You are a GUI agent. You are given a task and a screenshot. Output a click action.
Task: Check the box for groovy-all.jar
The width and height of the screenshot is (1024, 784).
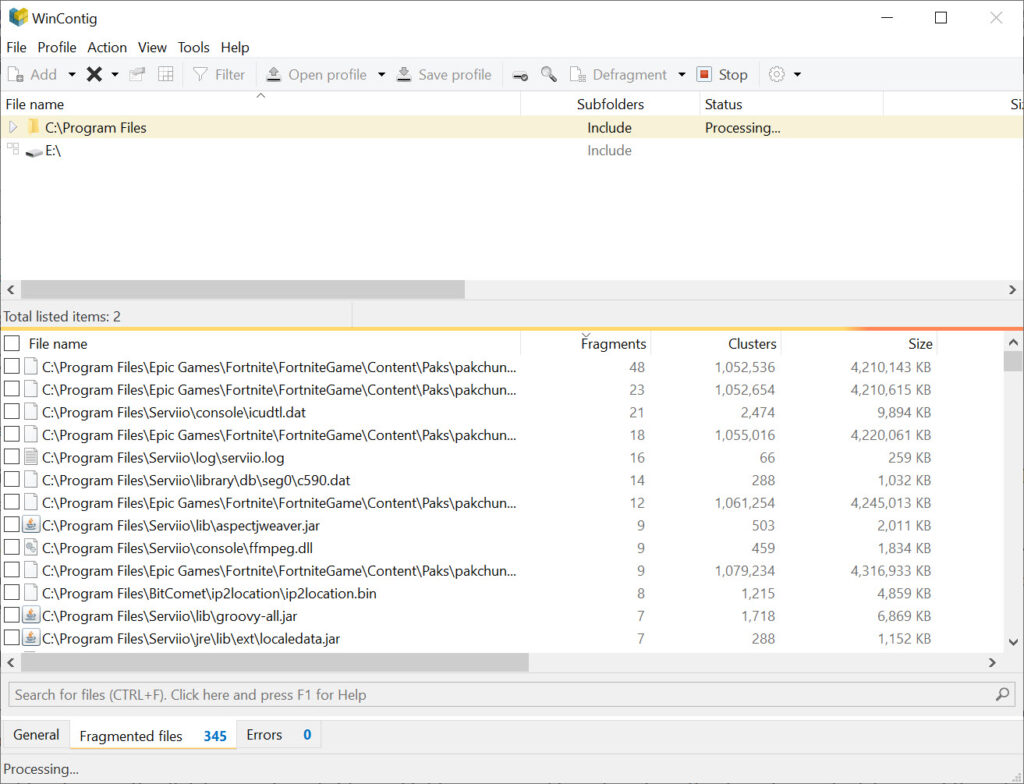coord(12,616)
